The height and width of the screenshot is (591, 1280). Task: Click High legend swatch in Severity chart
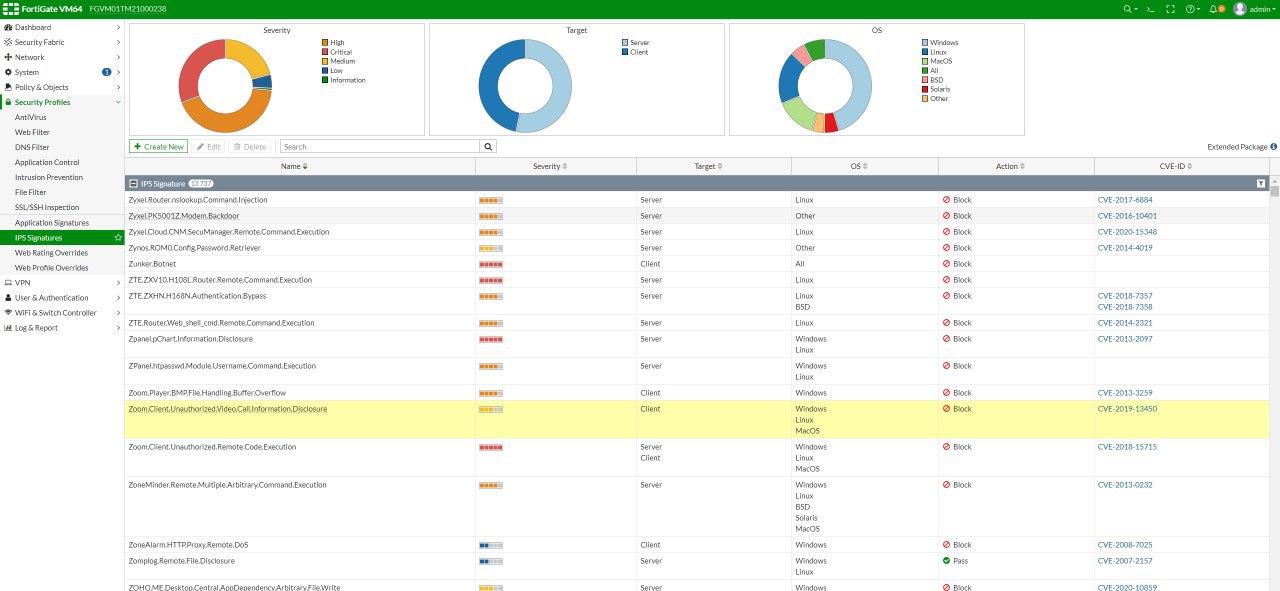pos(324,43)
